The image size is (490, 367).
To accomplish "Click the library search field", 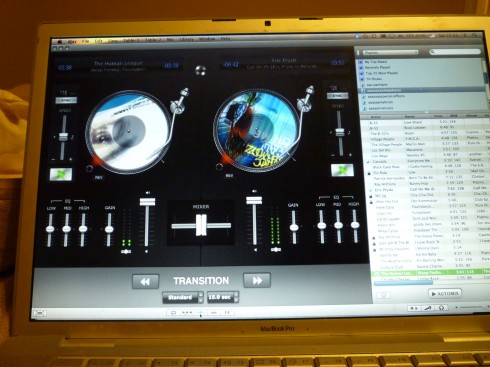I will point(455,51).
